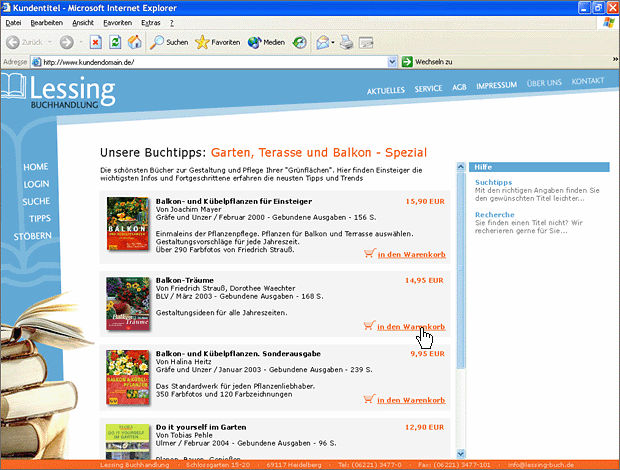Click the cart icon for Kübelpflanzen Sonderausgabe
Screen dimensions: 620x470
[x=369, y=399]
